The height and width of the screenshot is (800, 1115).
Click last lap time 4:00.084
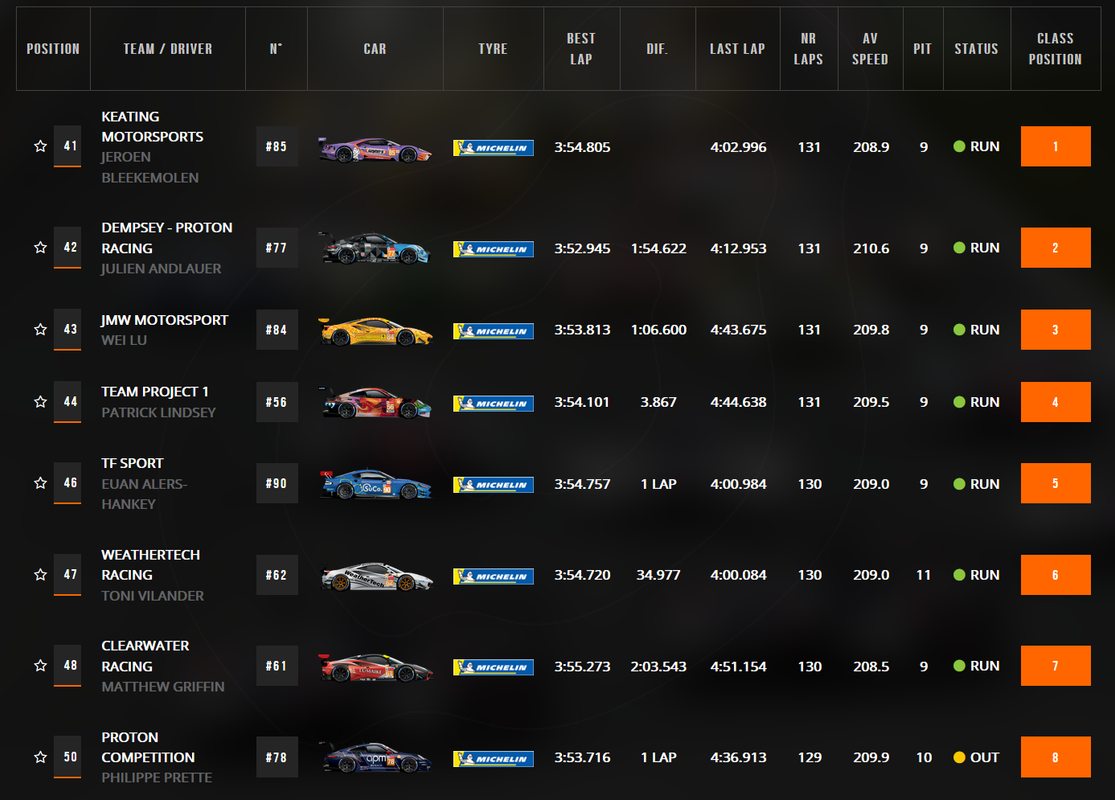click(738, 575)
